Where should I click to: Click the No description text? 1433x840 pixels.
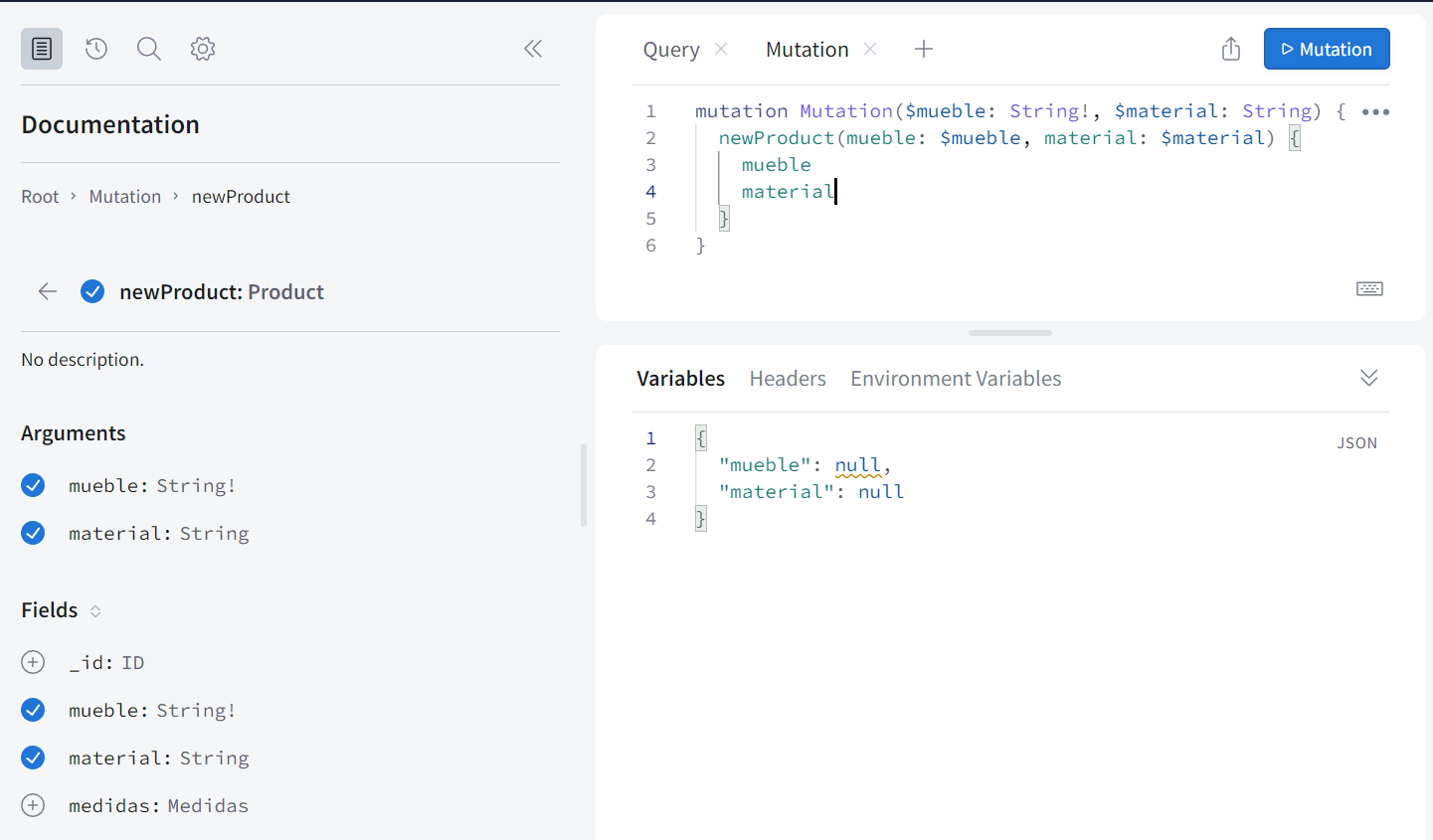(83, 360)
